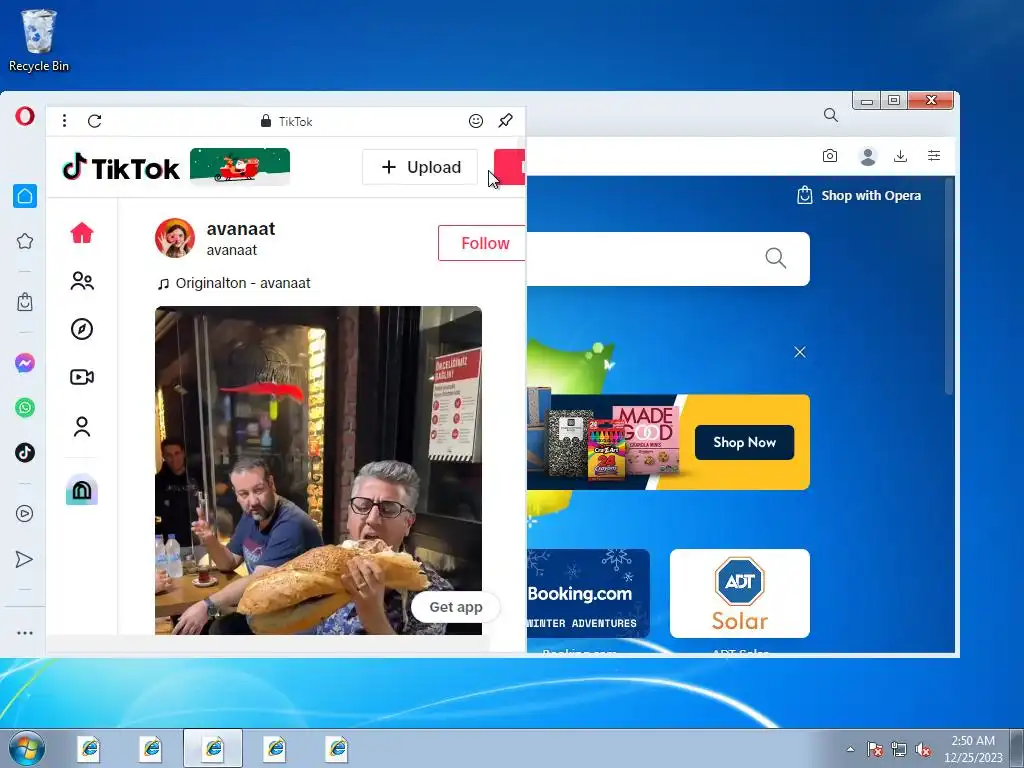Click the Opera tab search magnifier
1024x768 pixels.
(831, 115)
